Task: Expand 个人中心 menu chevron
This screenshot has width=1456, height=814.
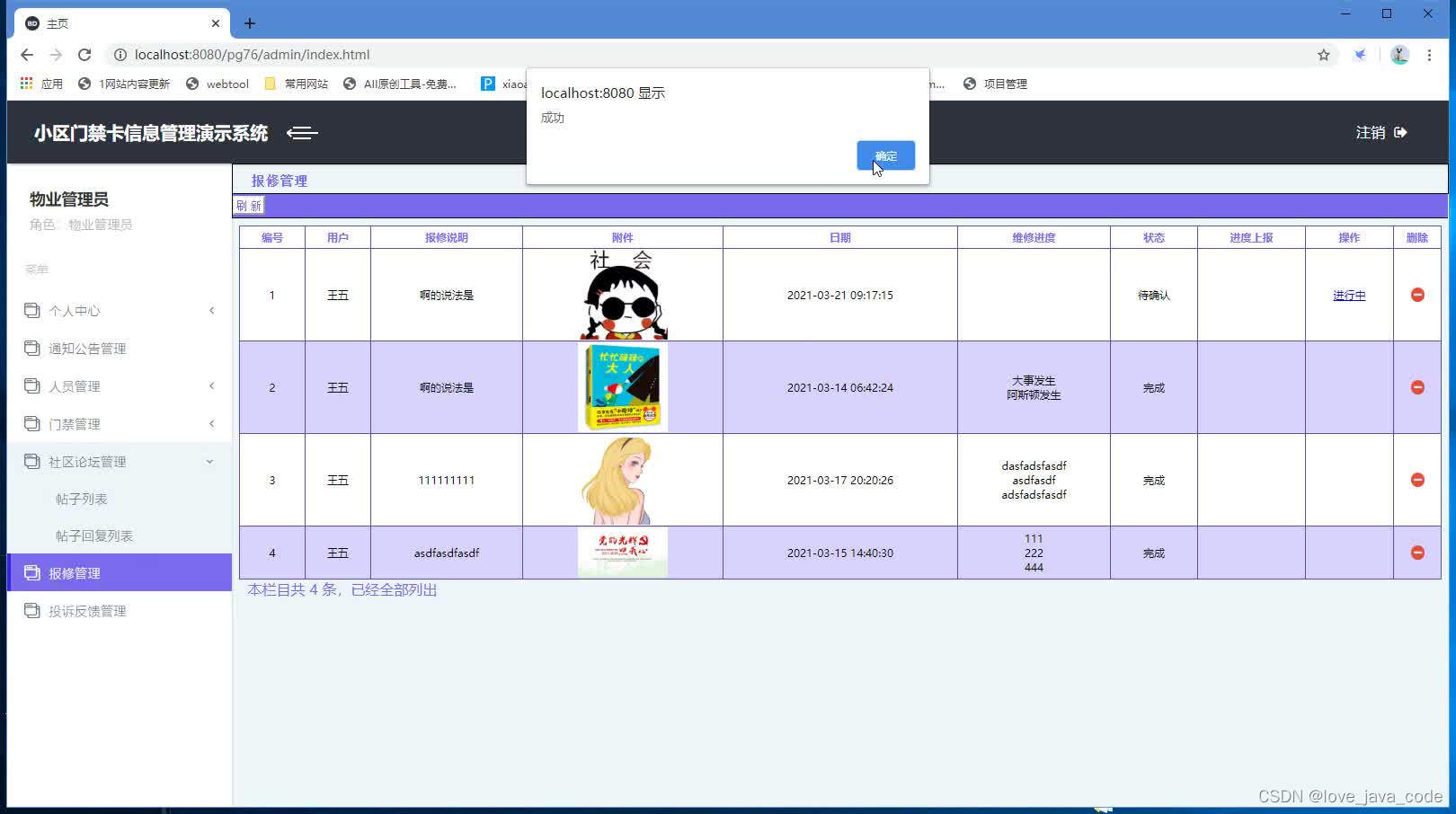Action: coord(212,311)
